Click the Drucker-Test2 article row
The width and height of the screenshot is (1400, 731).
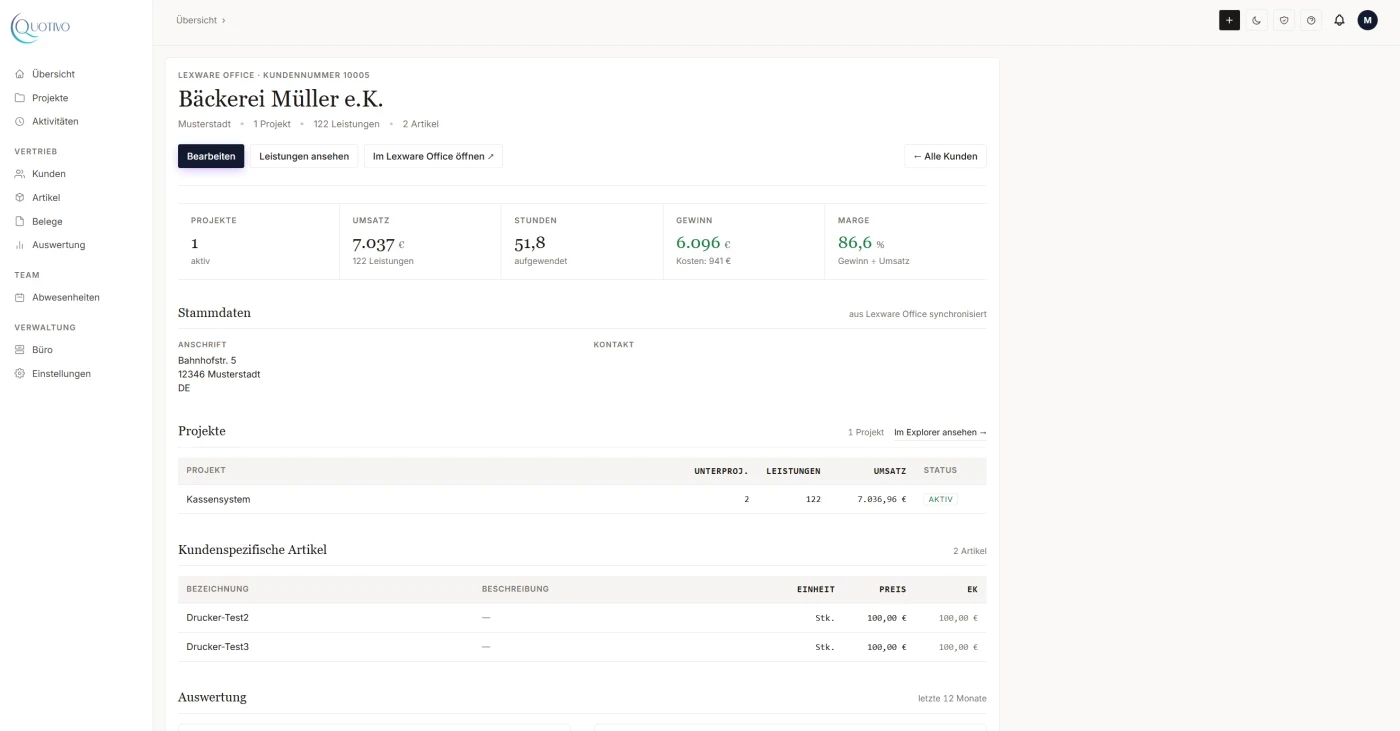click(x=582, y=618)
